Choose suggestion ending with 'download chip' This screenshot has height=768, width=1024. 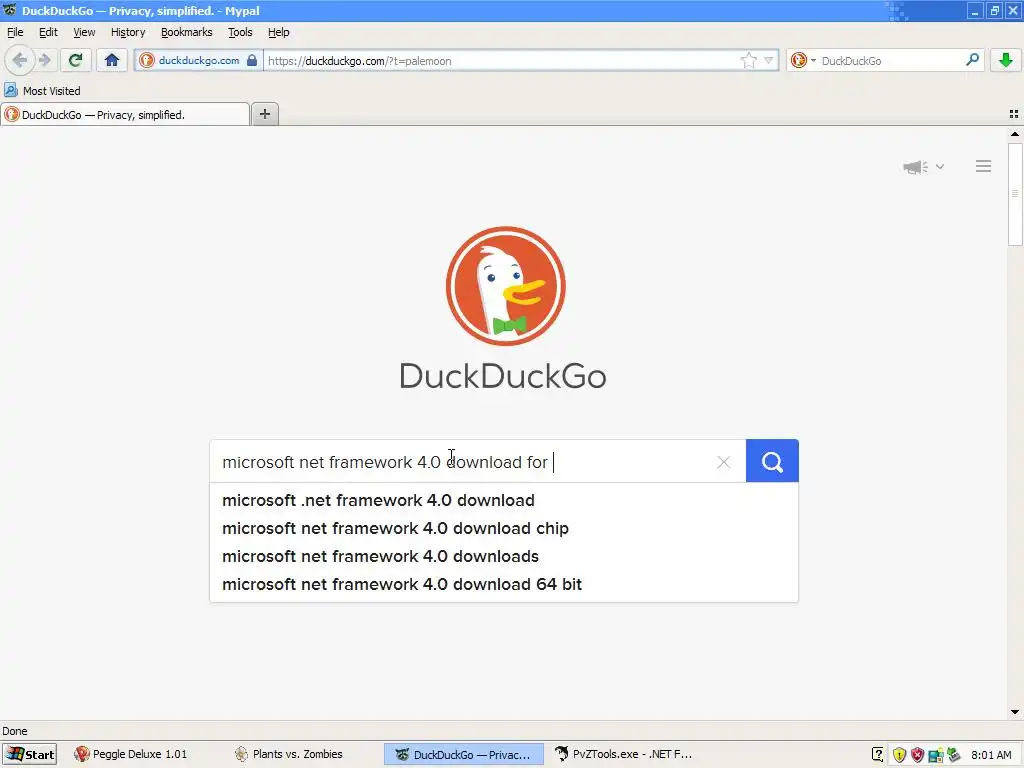504,528
